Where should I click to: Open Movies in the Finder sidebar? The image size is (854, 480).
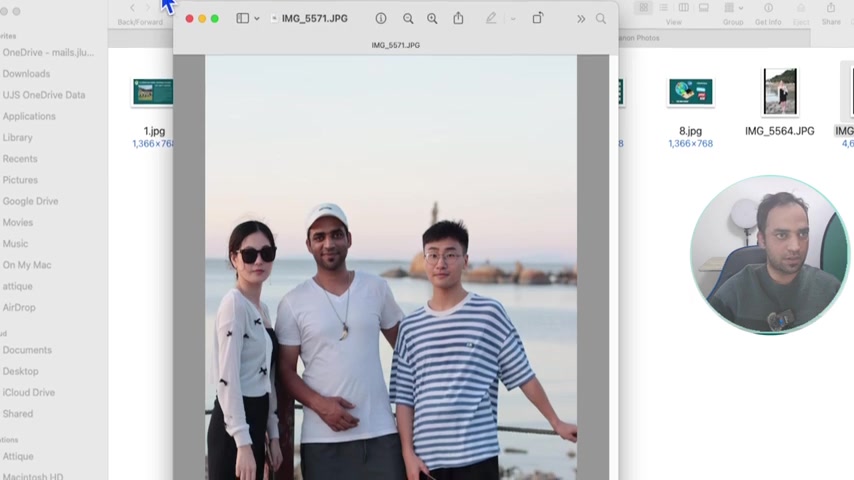pos(17,222)
